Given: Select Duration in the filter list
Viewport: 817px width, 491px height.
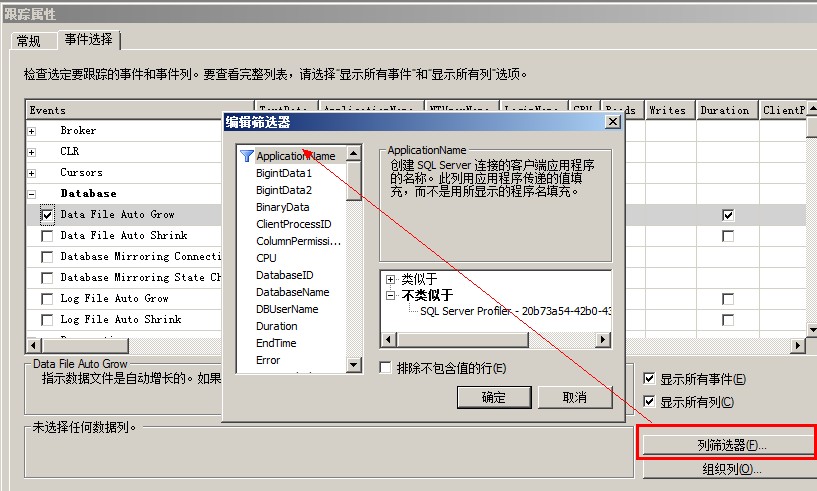Looking at the screenshot, I should tap(277, 326).
